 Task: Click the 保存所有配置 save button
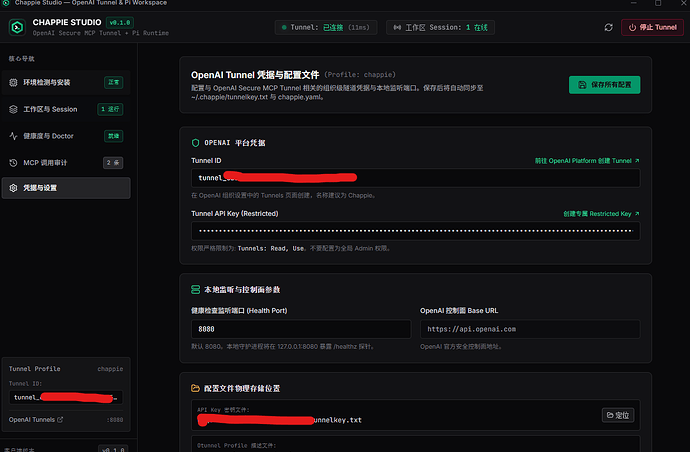604,85
